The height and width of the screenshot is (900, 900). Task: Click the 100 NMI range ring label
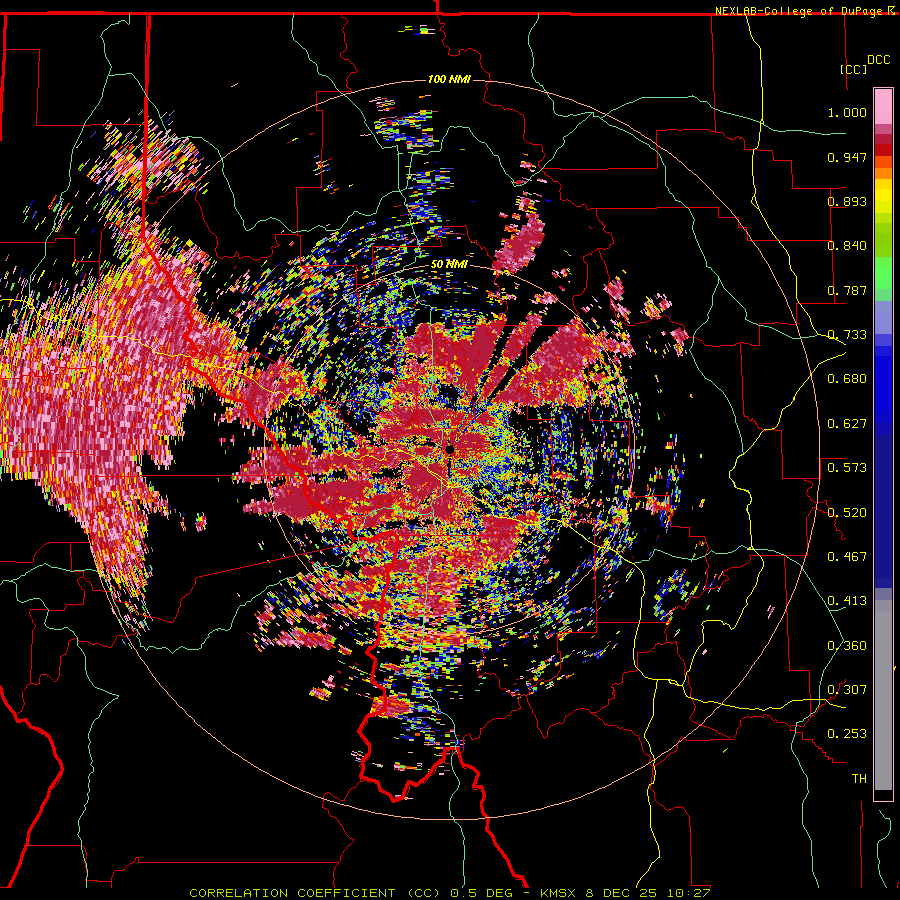point(449,79)
